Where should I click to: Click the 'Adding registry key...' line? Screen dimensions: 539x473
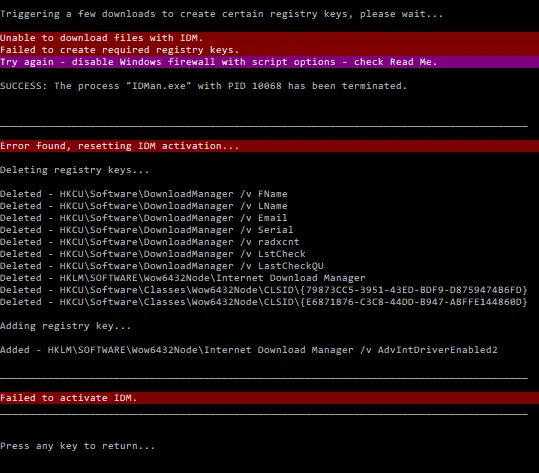click(x=65, y=326)
